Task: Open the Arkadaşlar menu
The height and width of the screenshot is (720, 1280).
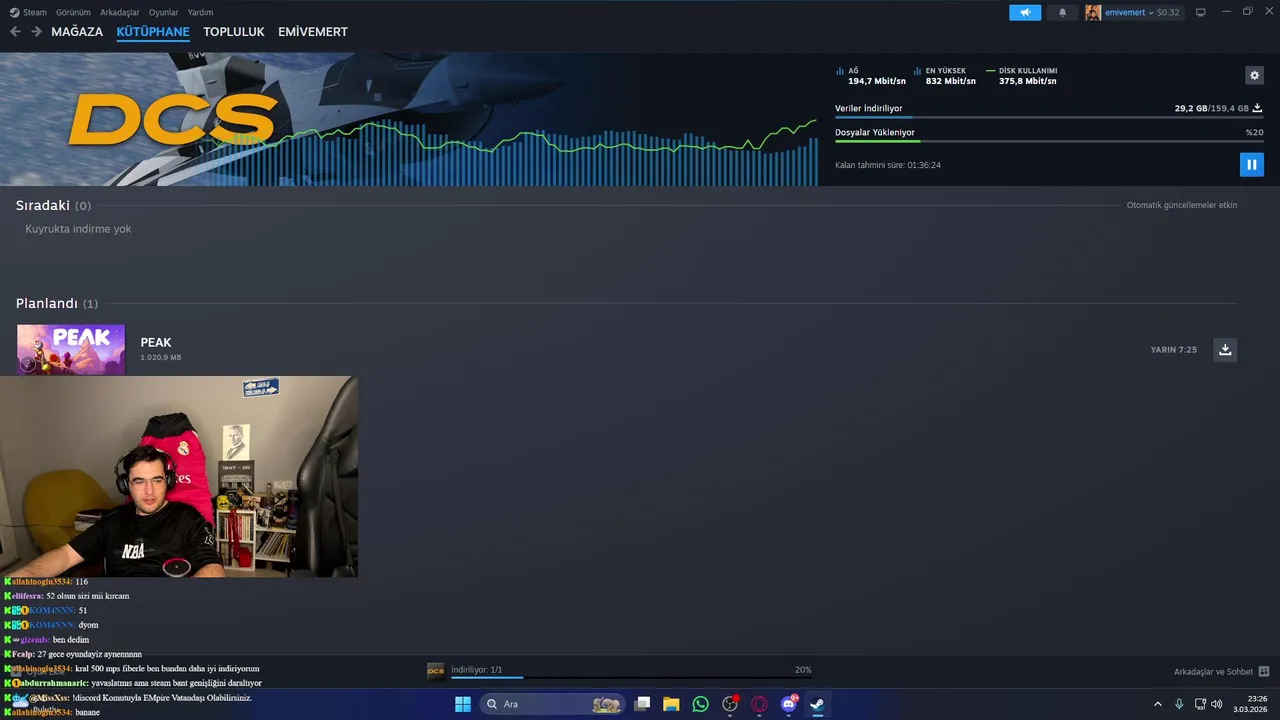Action: tap(120, 12)
